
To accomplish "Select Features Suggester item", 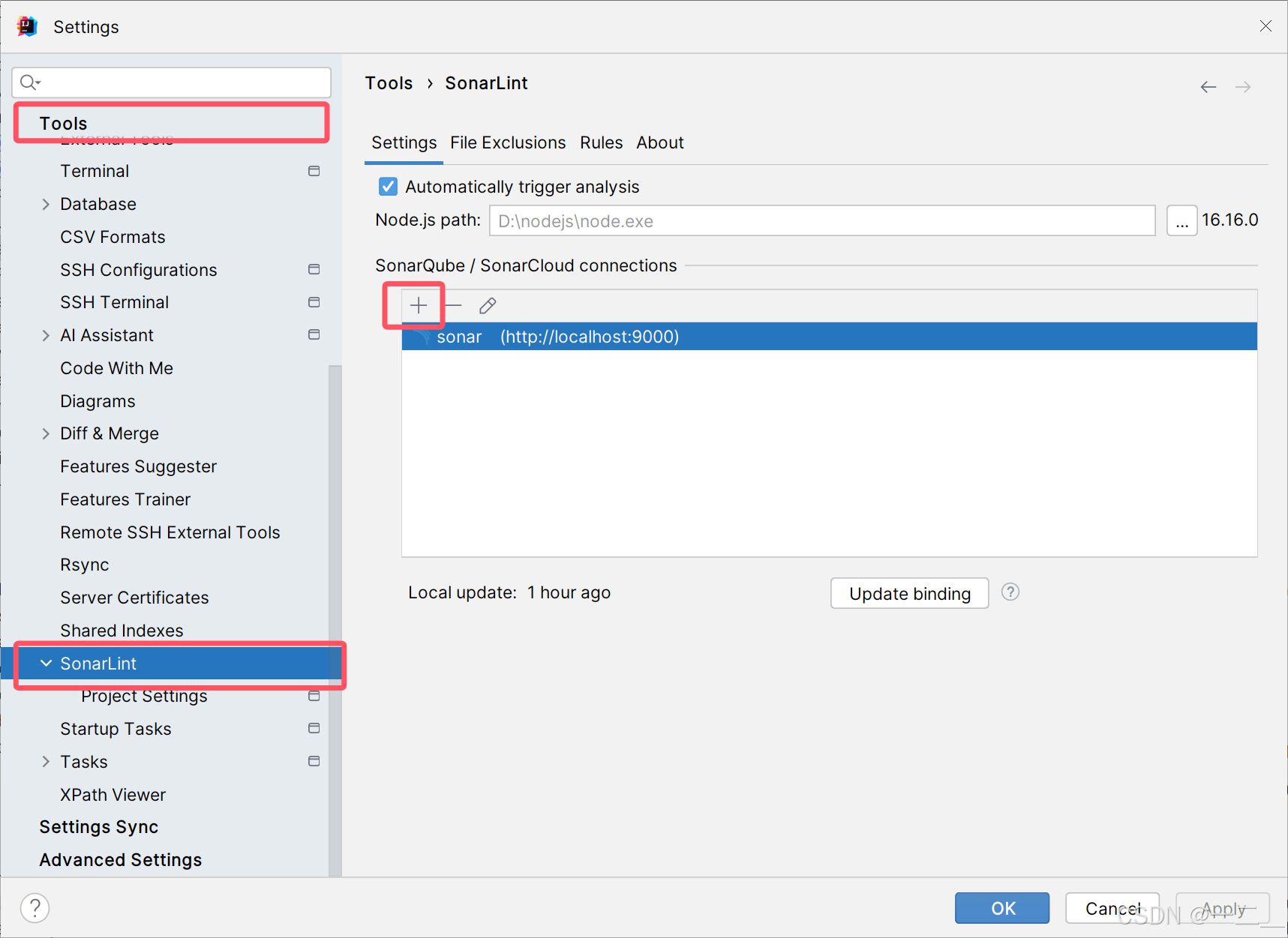I will (x=139, y=466).
